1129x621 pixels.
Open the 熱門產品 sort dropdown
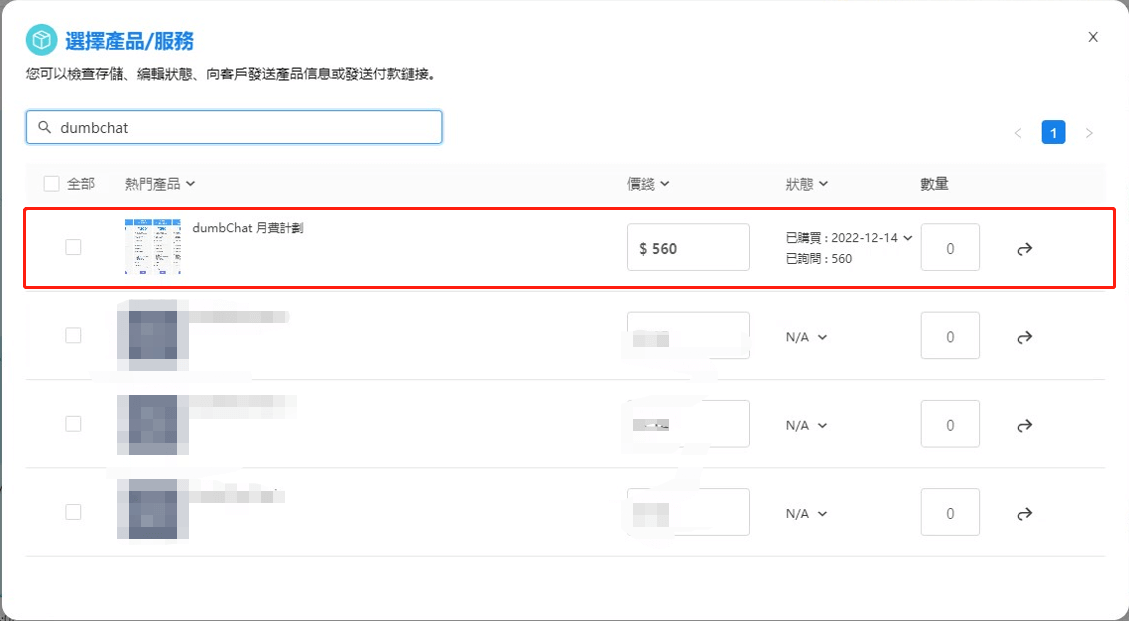pos(160,184)
